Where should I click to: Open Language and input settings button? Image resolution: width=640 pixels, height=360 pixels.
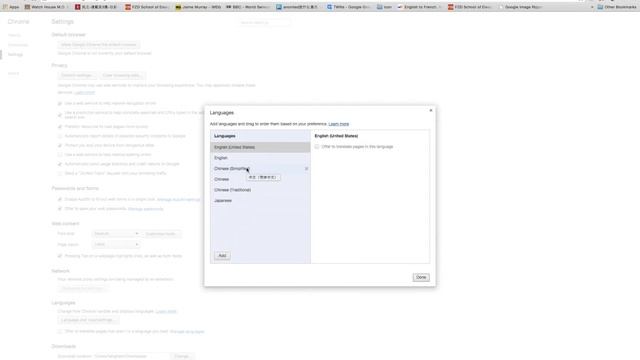click(x=88, y=320)
